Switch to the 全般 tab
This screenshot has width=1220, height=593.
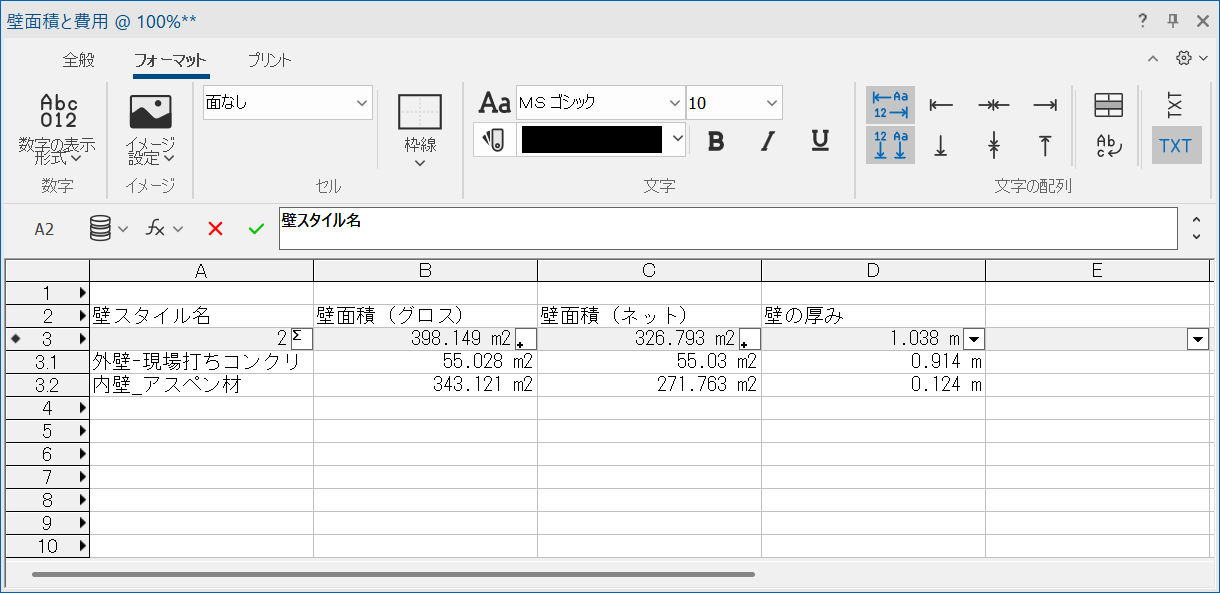[x=78, y=60]
